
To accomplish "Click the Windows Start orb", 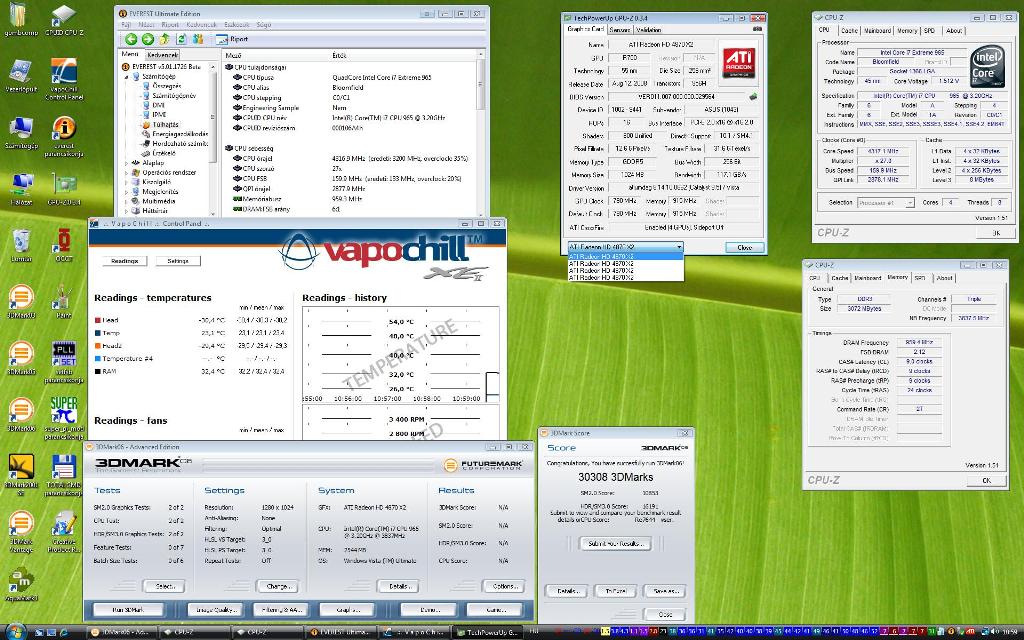I will [14, 630].
